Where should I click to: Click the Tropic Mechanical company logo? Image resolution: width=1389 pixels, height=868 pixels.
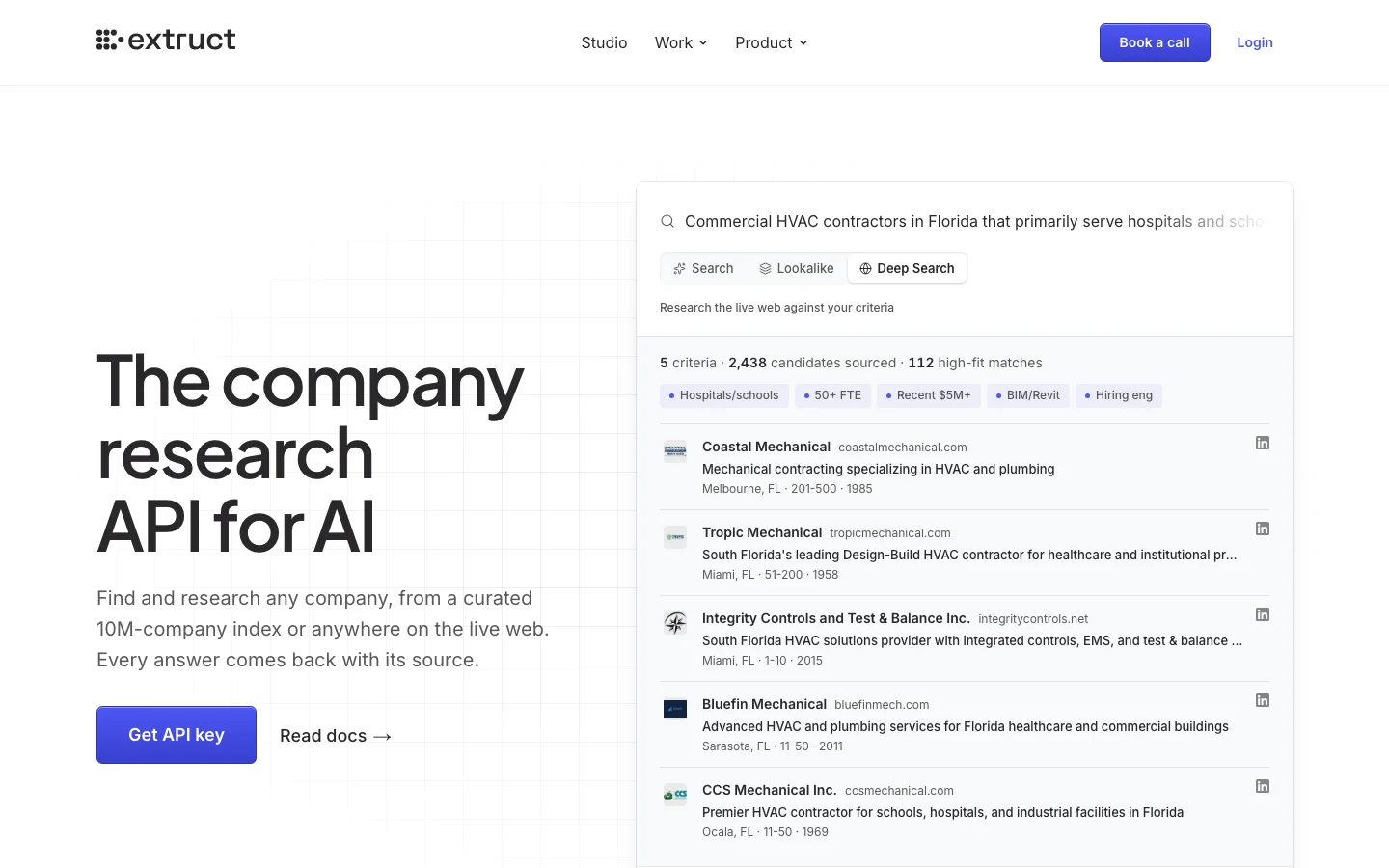[x=675, y=537]
